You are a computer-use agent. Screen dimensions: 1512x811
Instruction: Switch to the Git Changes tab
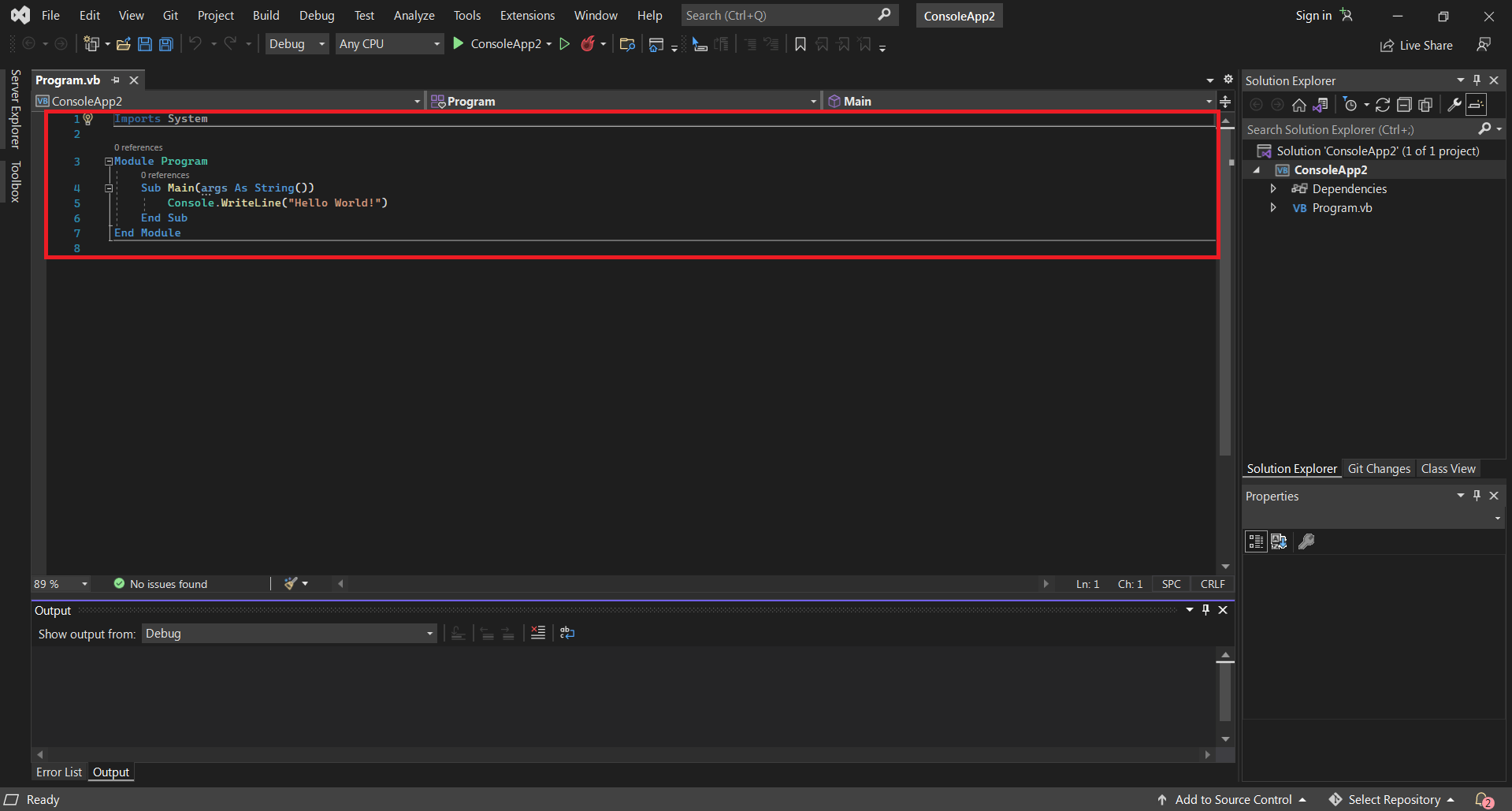click(1378, 468)
